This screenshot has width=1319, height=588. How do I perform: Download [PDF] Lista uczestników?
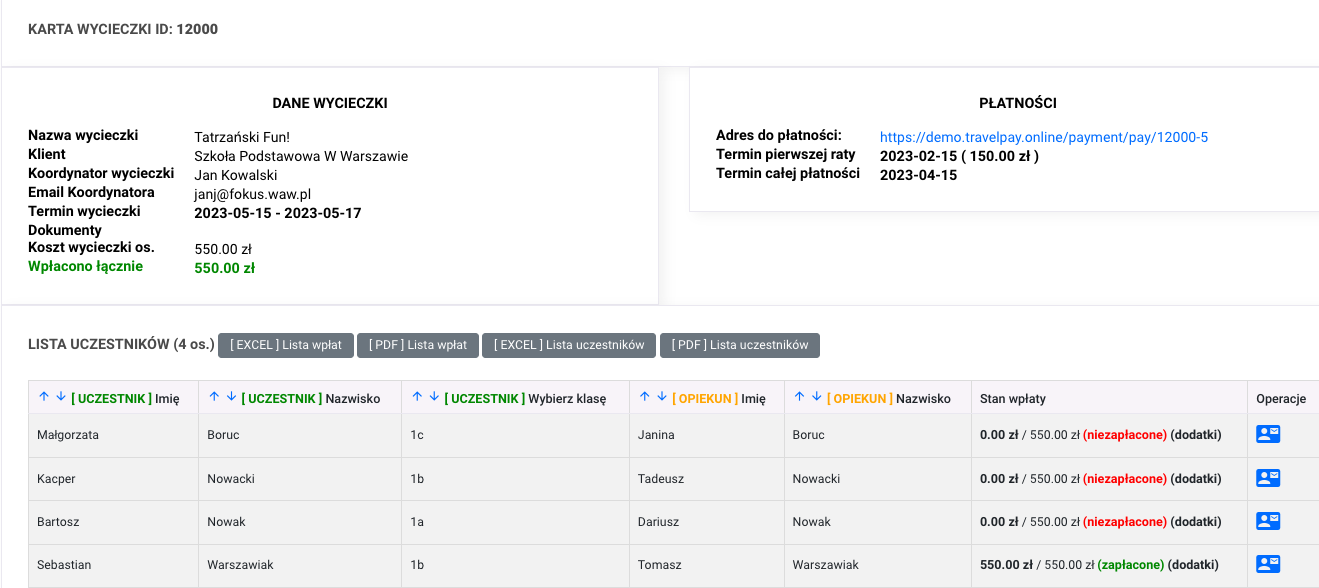(740, 345)
